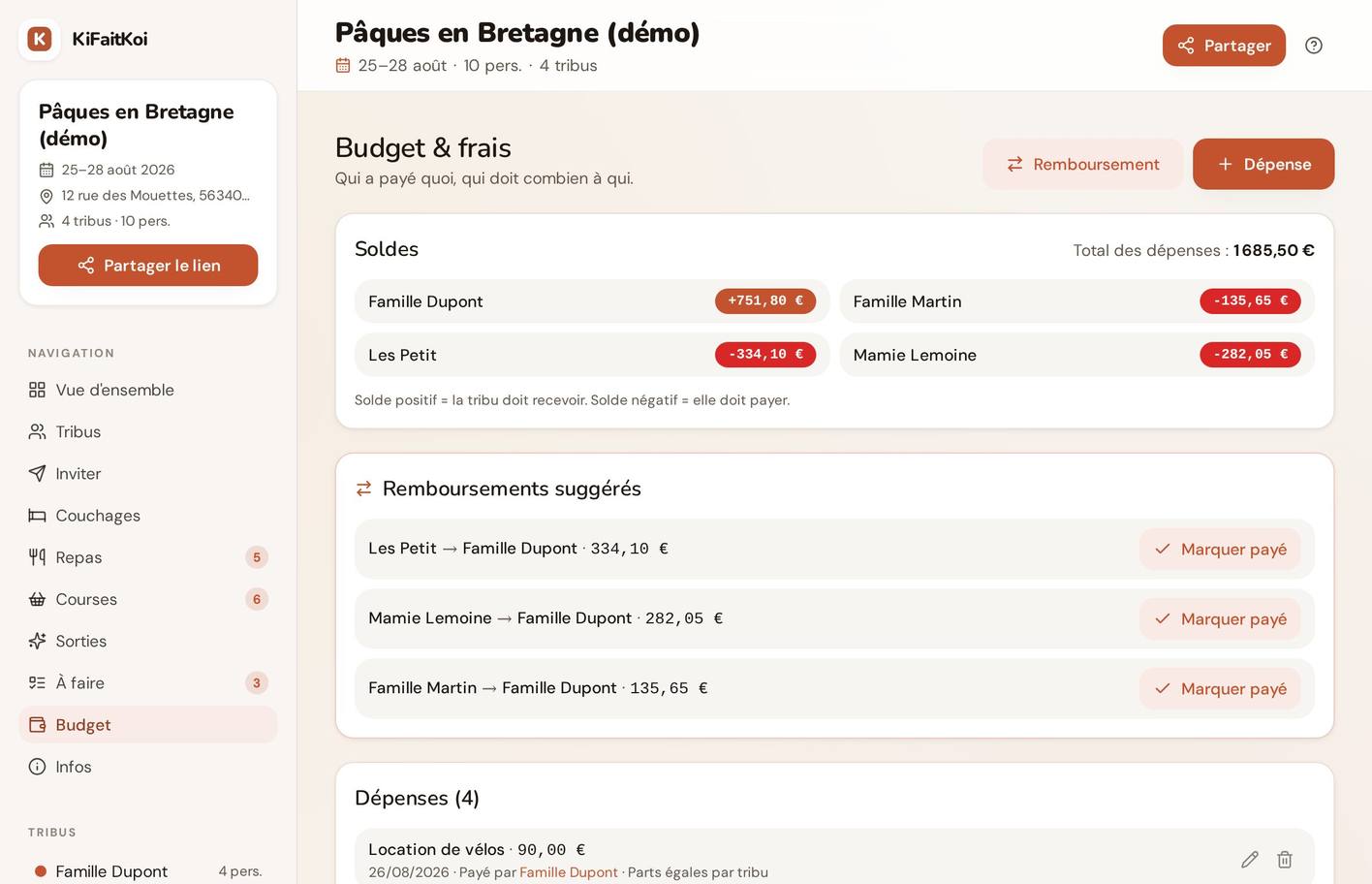Viewport: 1372px width, 884px height.
Task: Select À faire in navigation
Action: (148, 682)
